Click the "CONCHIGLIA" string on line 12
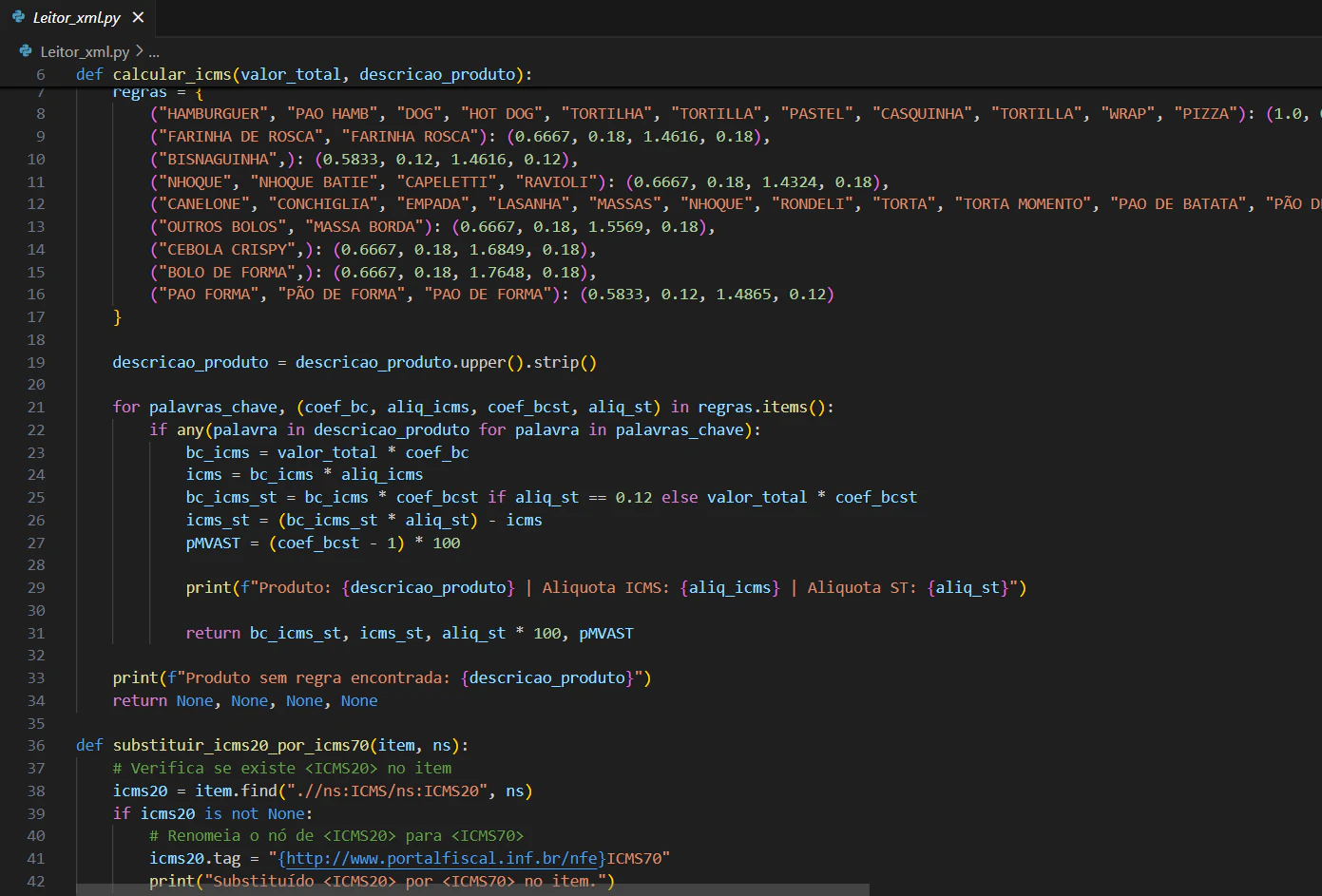 point(323,203)
